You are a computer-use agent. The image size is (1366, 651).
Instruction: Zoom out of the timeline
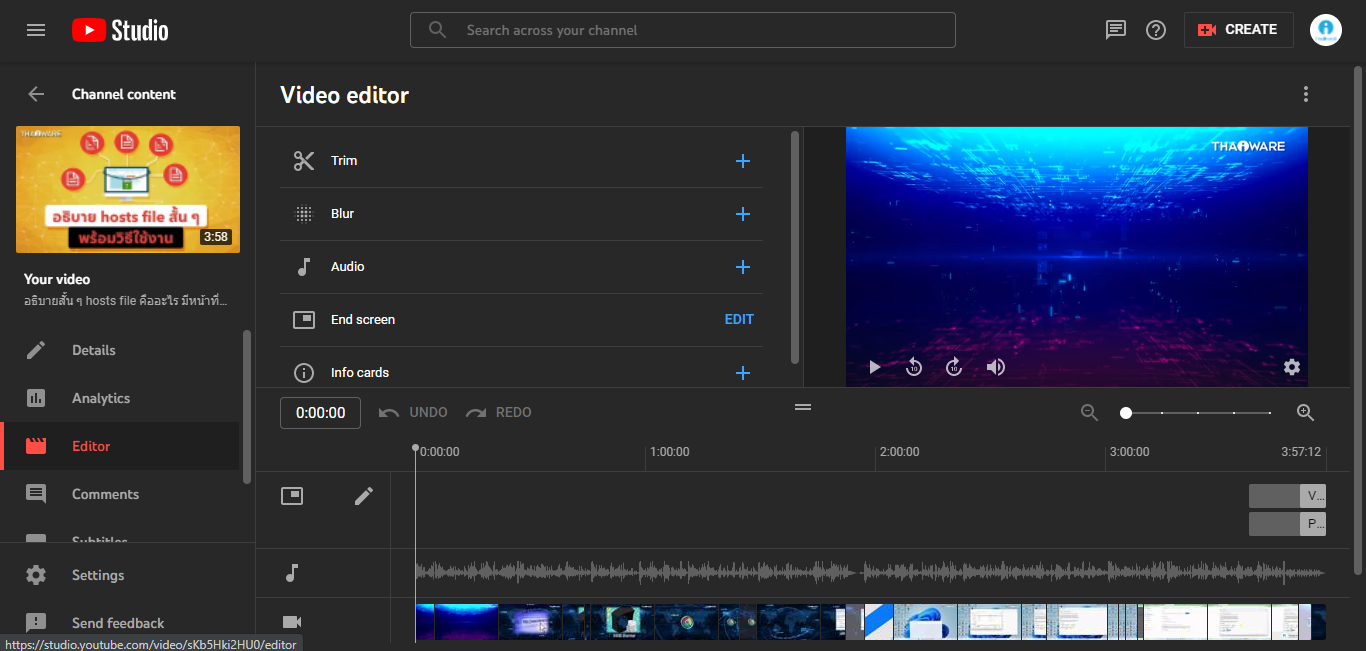tap(1090, 413)
